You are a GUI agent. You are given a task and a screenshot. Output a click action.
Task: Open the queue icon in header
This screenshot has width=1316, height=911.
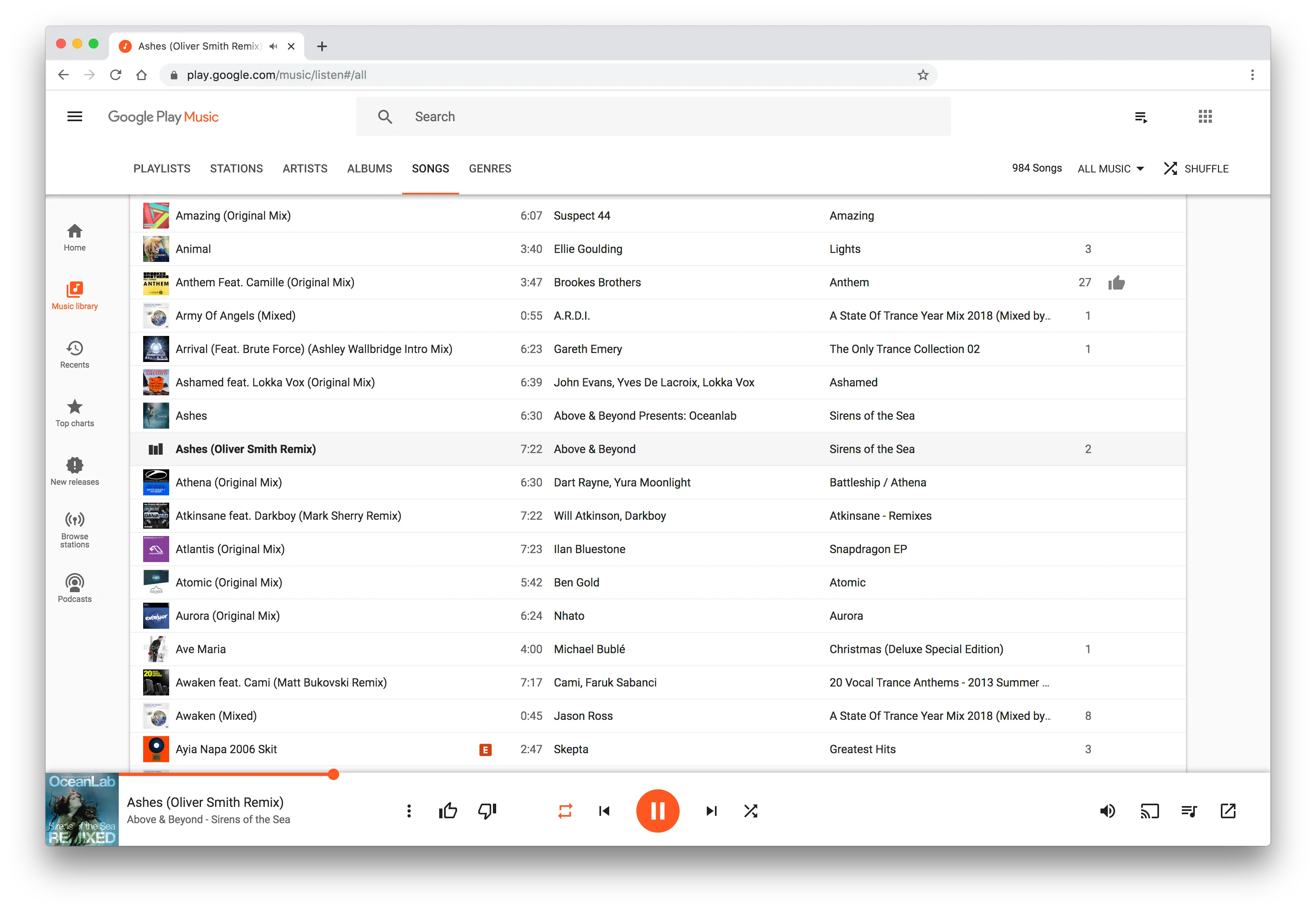tap(1141, 117)
